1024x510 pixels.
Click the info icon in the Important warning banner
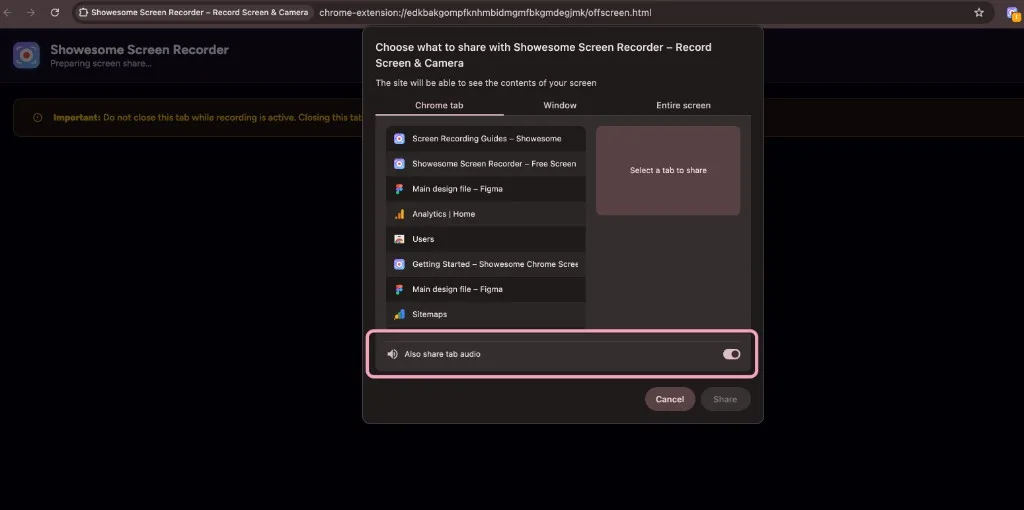click(37, 118)
